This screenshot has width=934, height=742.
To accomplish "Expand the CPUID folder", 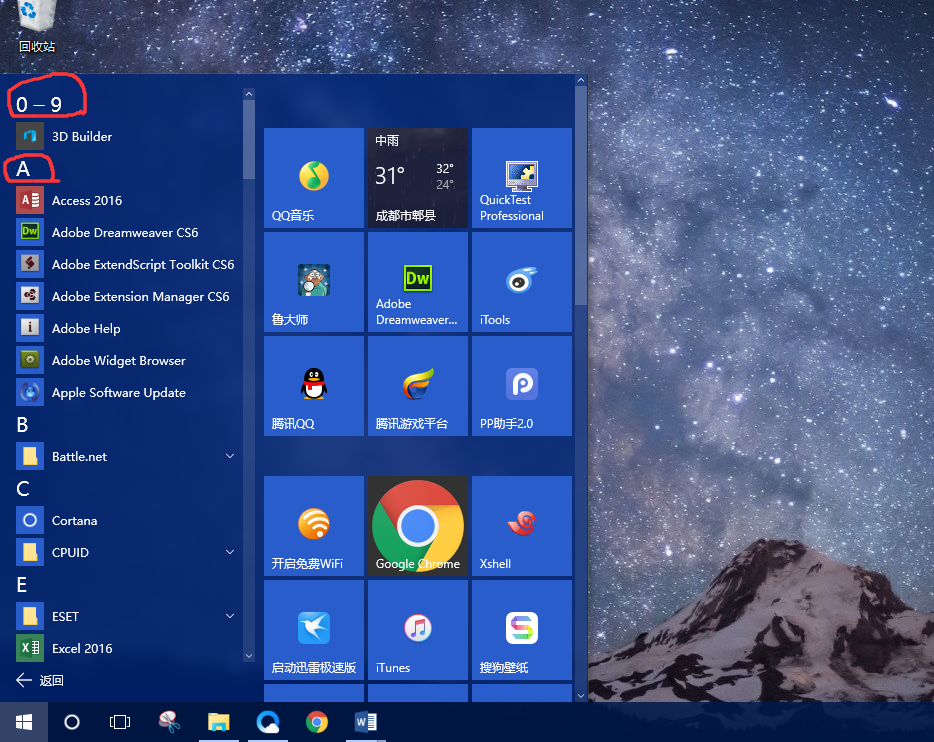I will [x=230, y=552].
